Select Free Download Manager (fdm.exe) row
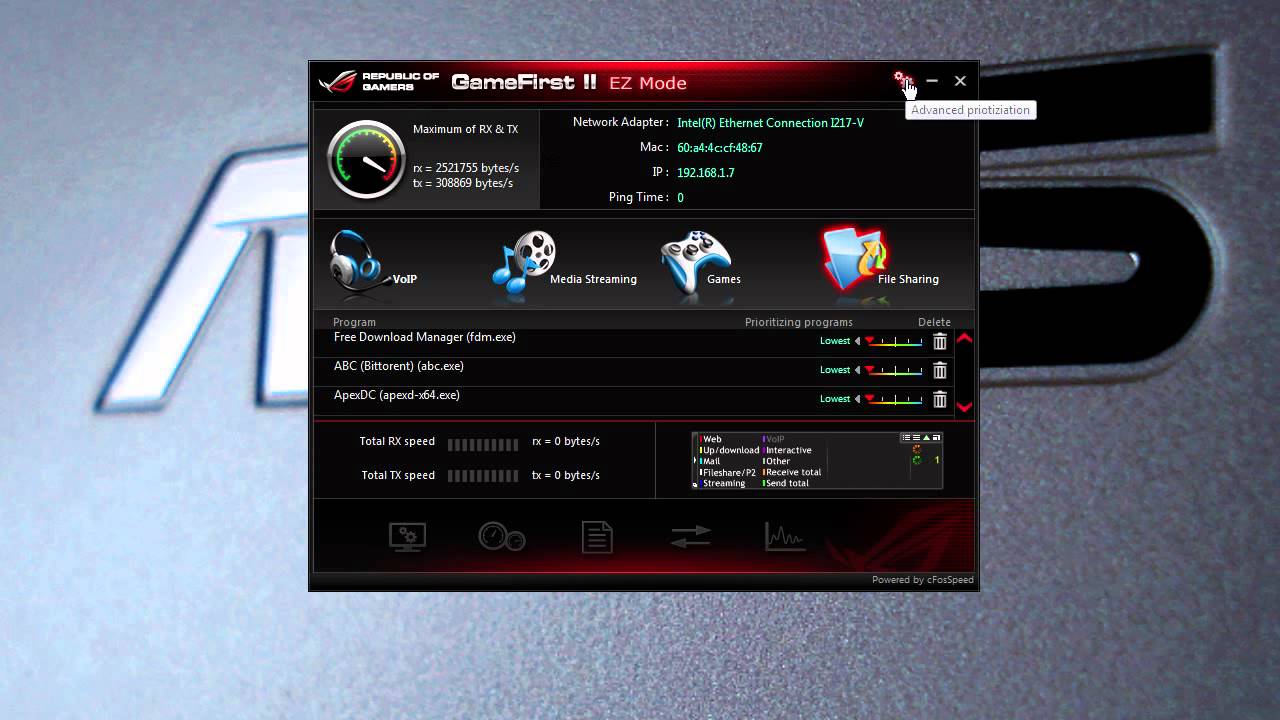This screenshot has width=1280, height=720. 635,342
